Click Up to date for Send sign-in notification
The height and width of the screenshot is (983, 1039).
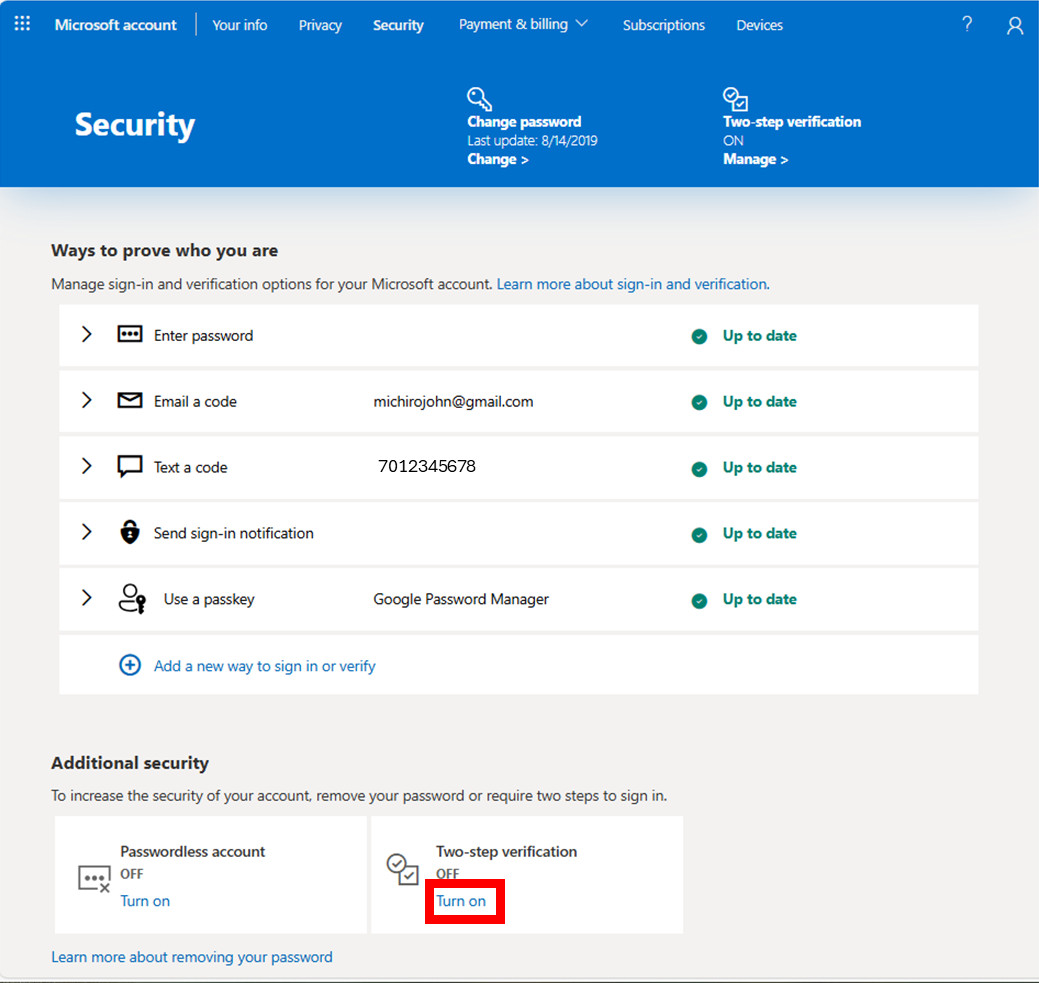click(x=759, y=533)
